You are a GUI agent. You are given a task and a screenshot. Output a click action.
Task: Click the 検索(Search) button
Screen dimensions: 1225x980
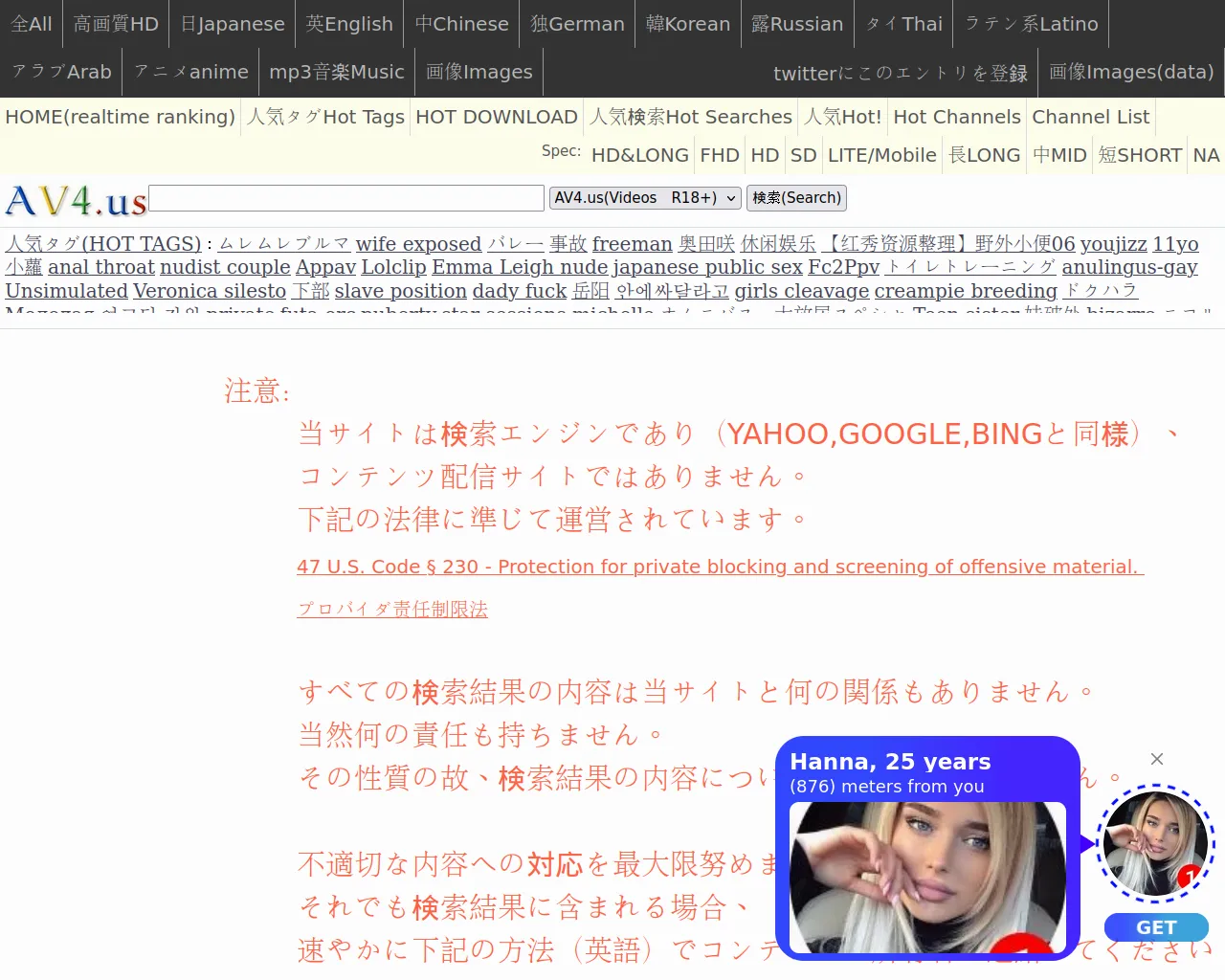796,198
